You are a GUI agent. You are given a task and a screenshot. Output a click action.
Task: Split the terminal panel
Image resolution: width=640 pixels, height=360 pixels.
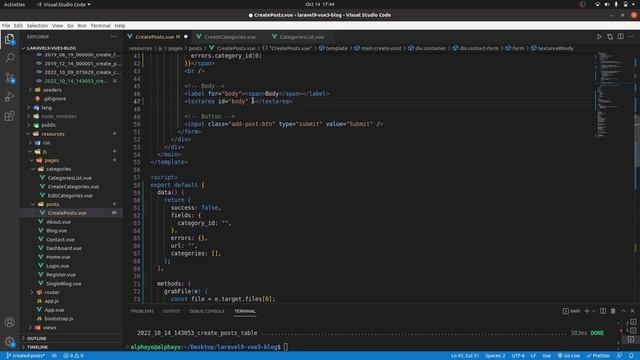pos(603,311)
